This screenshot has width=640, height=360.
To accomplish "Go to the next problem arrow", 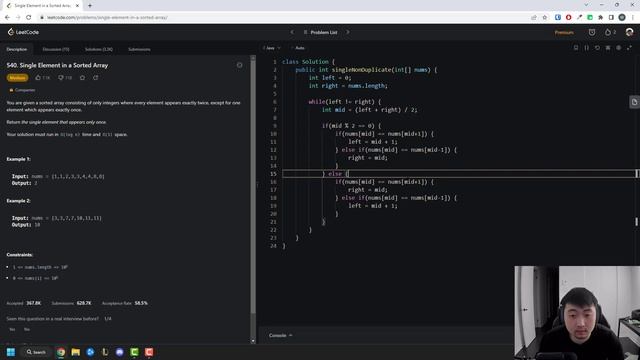I will pyautogui.click(x=348, y=32).
